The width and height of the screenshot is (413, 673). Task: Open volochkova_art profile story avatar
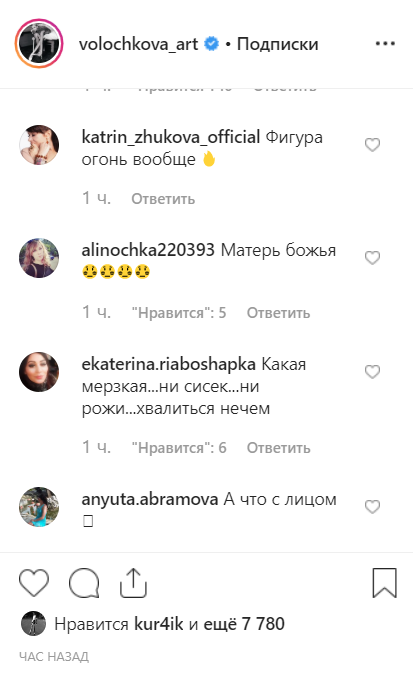[39, 43]
